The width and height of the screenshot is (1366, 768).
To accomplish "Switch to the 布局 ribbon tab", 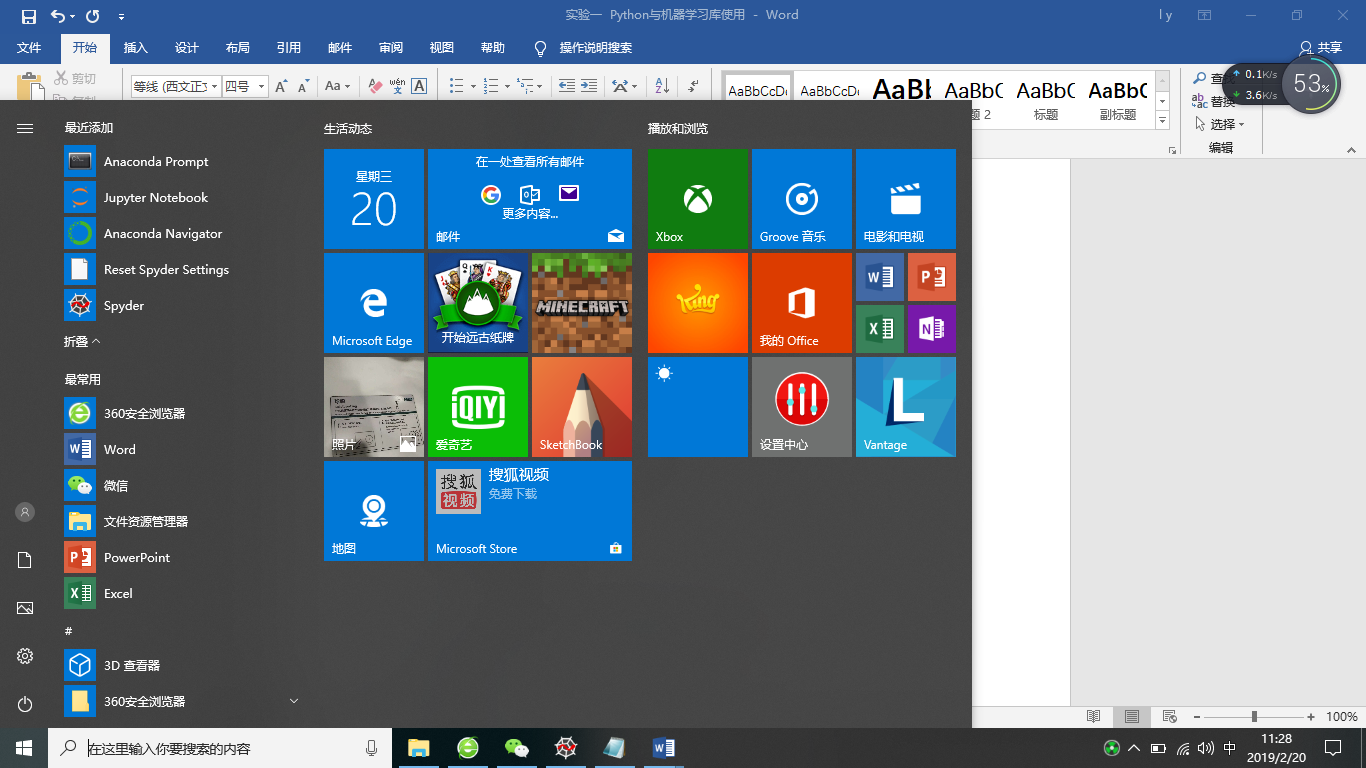I will click(237, 48).
